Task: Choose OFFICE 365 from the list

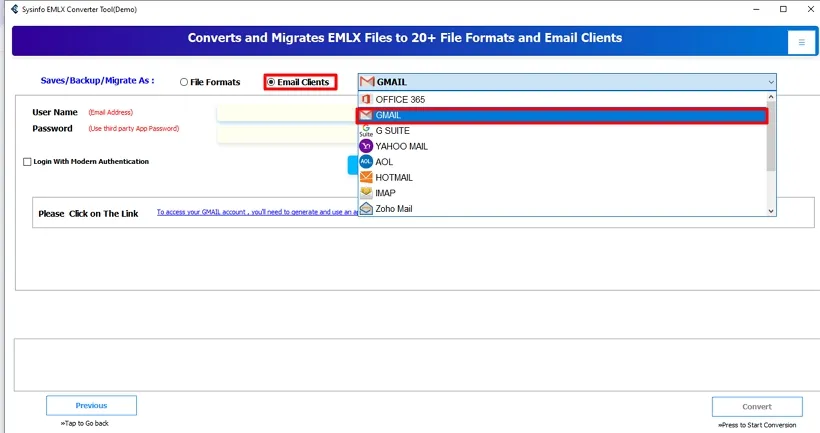Action: [562, 99]
